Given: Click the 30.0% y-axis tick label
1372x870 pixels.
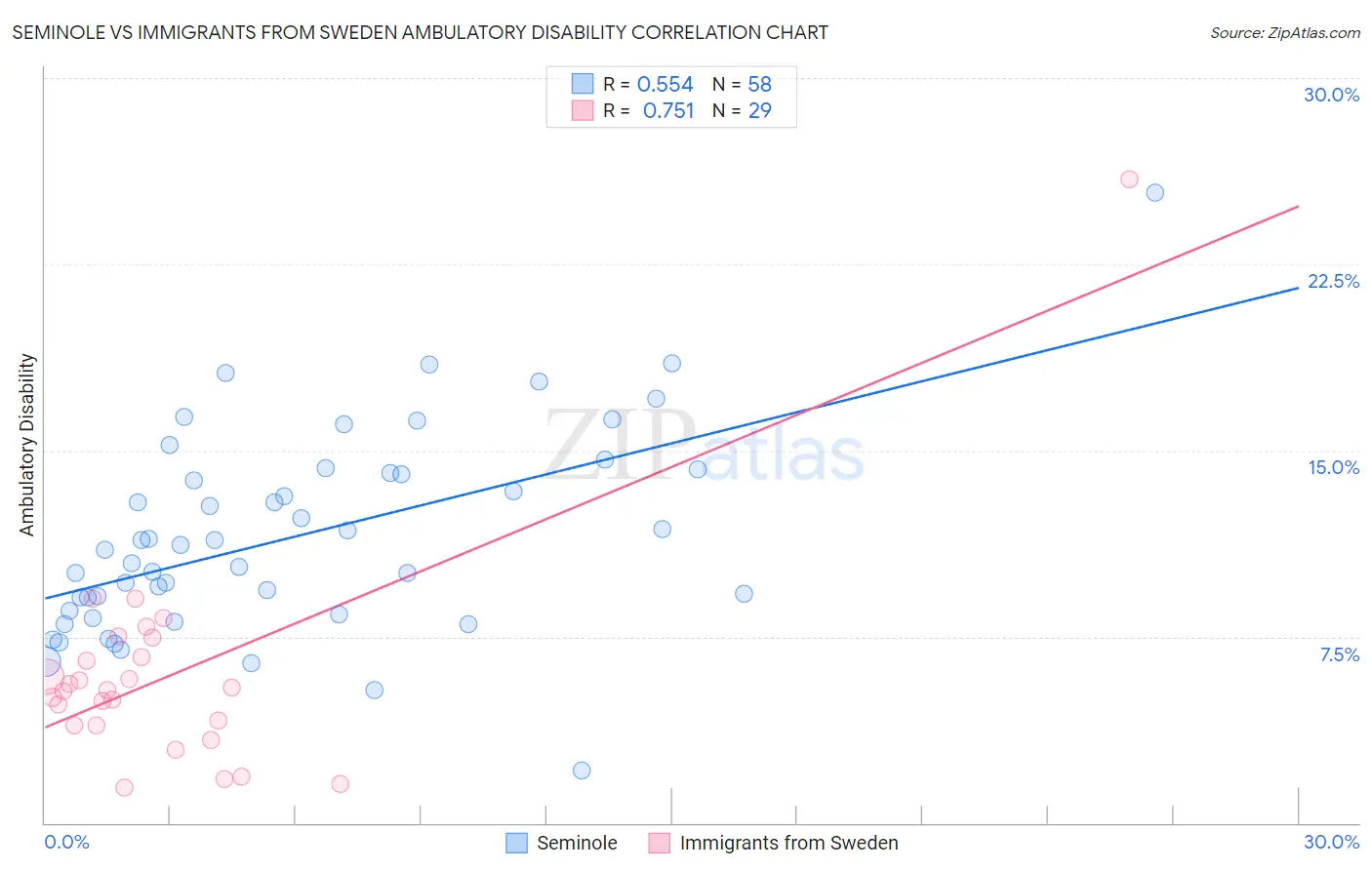Looking at the screenshot, I should click(1331, 95).
